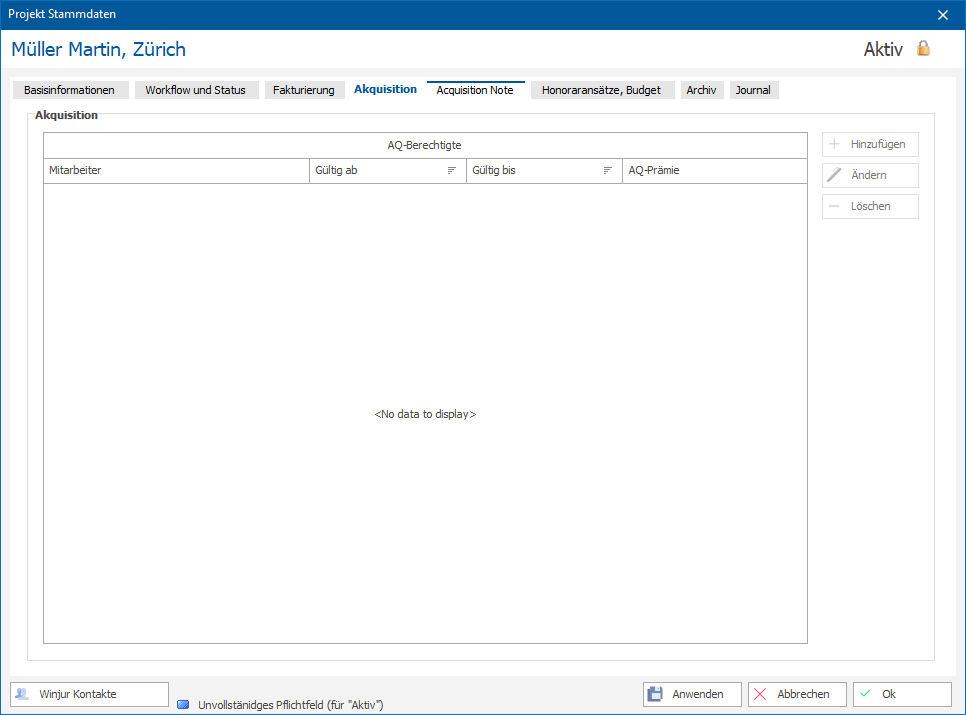Click the green checkmark icon on Ok
The width and height of the screenshot is (966, 715).
(x=866, y=693)
